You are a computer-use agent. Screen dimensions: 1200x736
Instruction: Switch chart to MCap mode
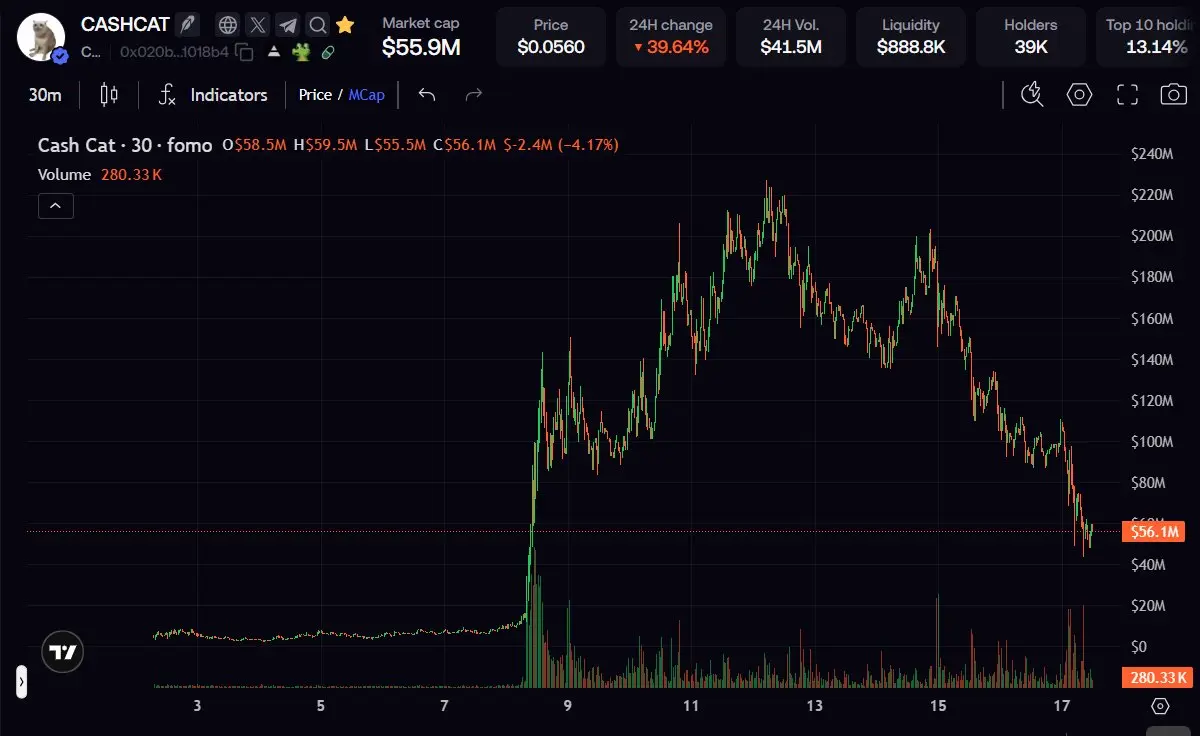click(366, 95)
